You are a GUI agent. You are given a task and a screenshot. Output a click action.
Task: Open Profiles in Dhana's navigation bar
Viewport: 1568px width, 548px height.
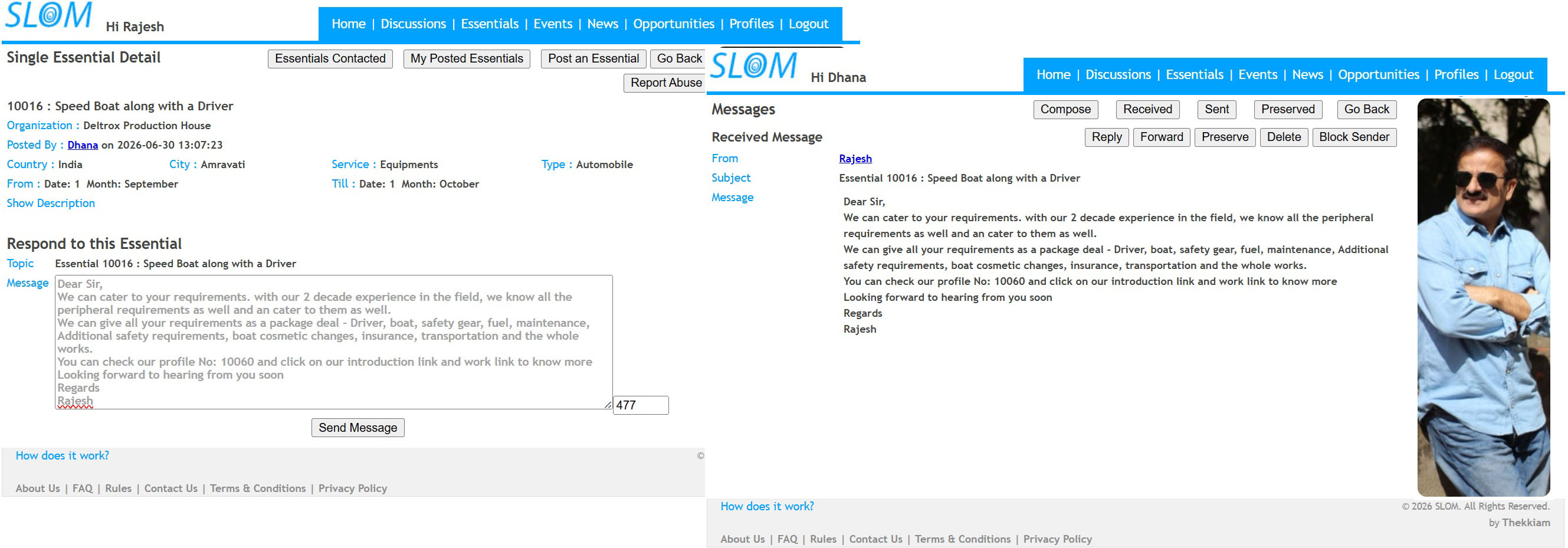tap(1457, 74)
